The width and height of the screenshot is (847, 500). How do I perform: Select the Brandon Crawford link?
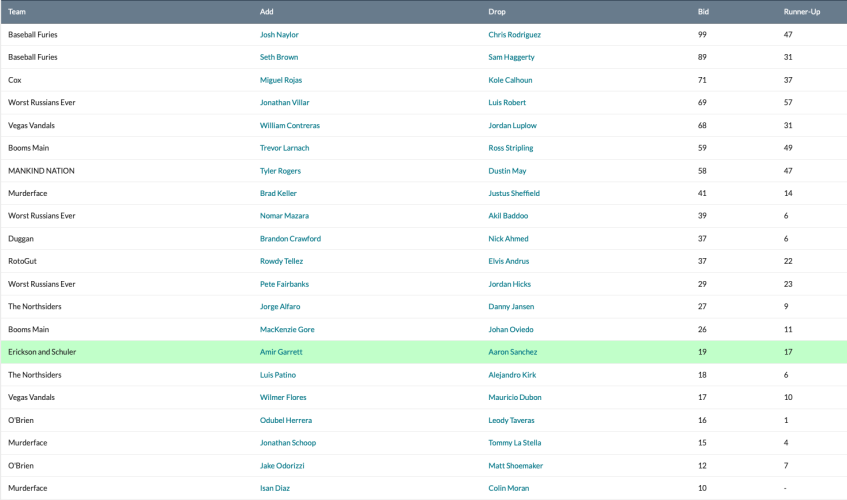pos(290,239)
